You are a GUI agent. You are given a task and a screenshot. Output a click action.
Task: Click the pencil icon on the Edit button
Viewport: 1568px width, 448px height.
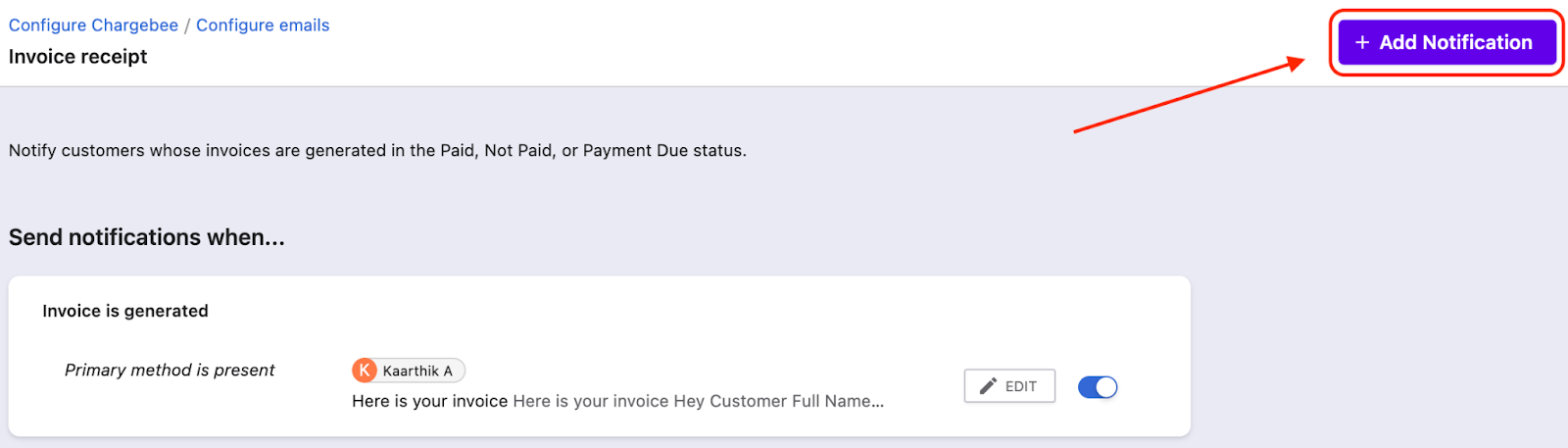click(988, 386)
